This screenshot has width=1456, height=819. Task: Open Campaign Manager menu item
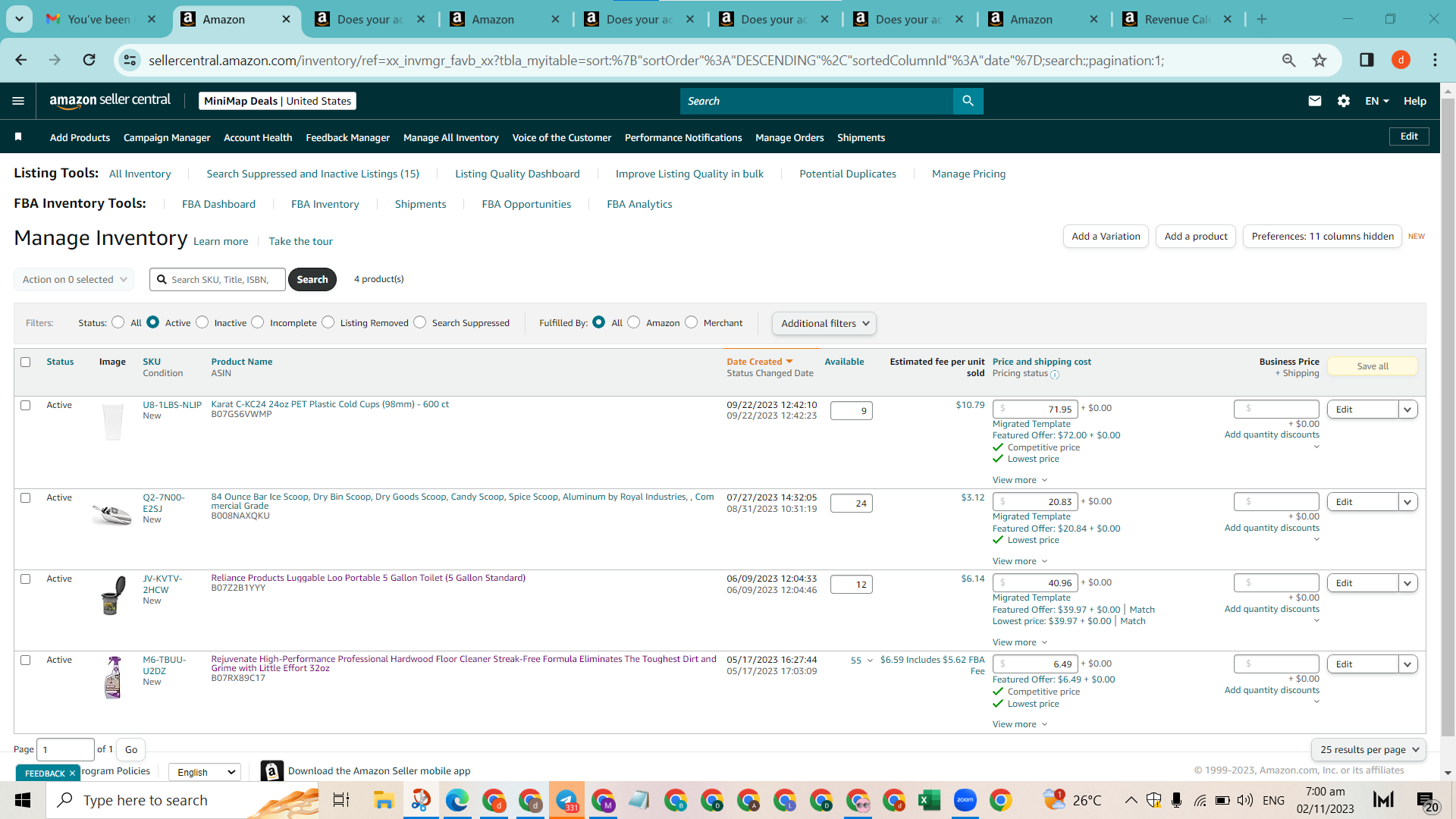click(x=167, y=137)
